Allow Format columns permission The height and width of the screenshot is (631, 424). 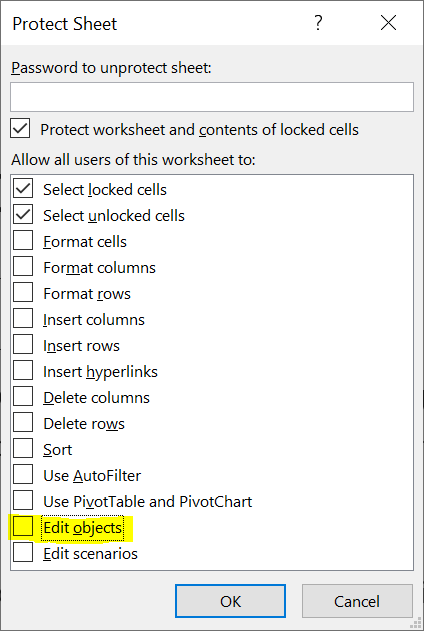23,267
